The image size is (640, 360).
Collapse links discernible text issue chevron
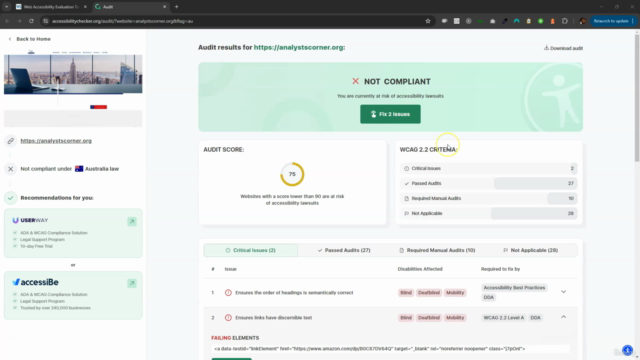[x=563, y=317]
